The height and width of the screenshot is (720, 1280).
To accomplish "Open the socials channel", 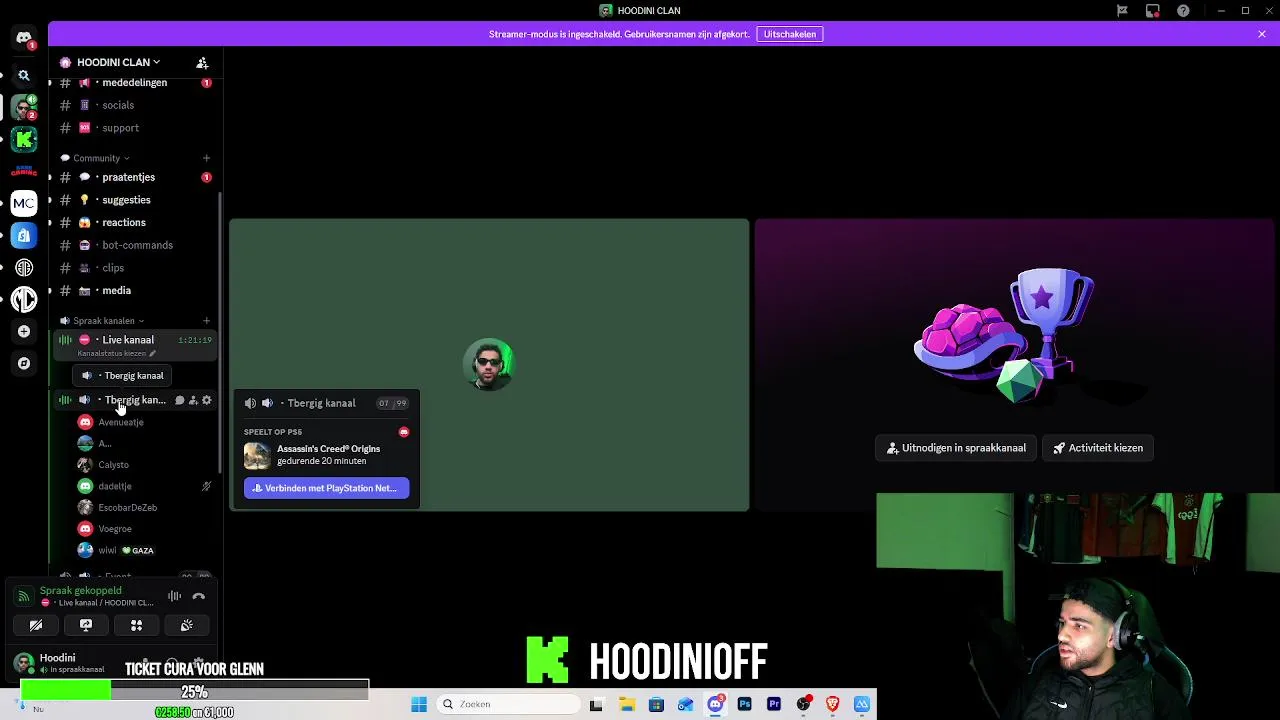I will click(135, 105).
